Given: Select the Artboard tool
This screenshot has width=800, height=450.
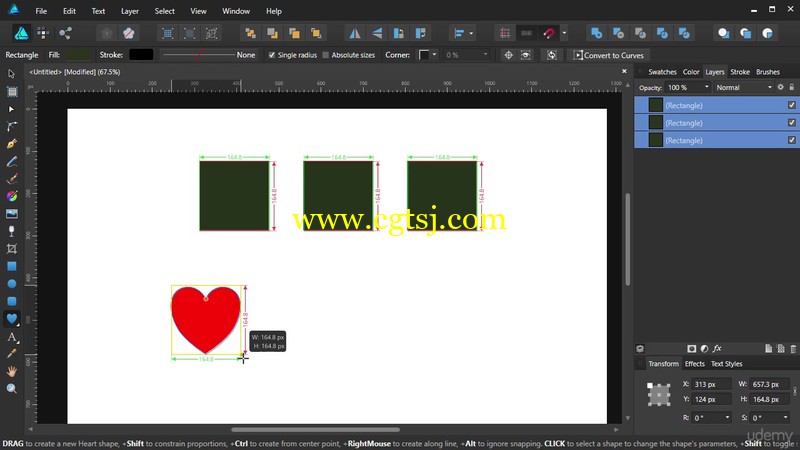Looking at the screenshot, I should [x=11, y=92].
